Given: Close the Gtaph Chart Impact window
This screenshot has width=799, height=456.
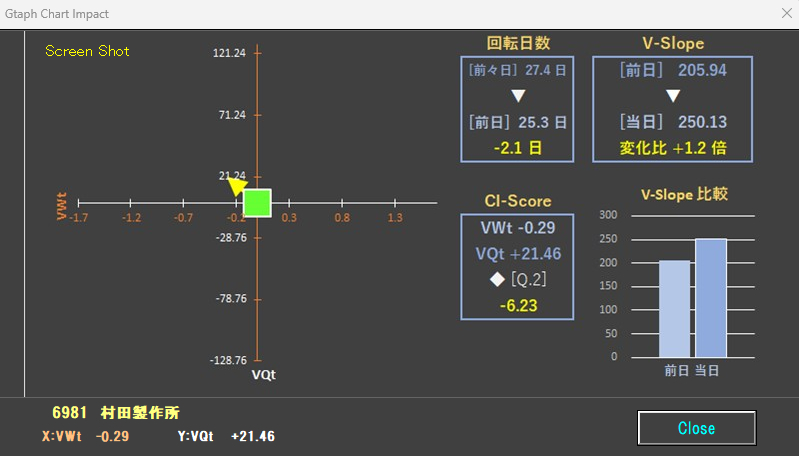Looking at the screenshot, I should coord(787,13).
